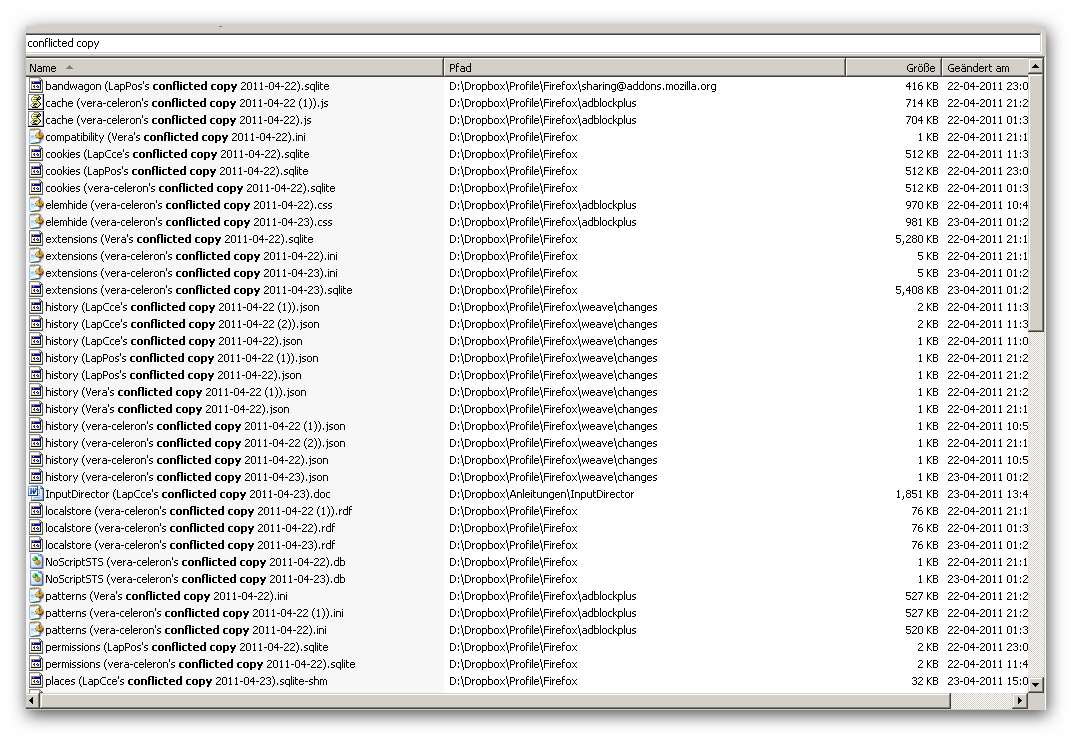The width and height of the screenshot is (1072, 736).
Task: Select localstore (vera-celeron's conflicted copy 2011-04-22).rdf
Action: point(190,528)
